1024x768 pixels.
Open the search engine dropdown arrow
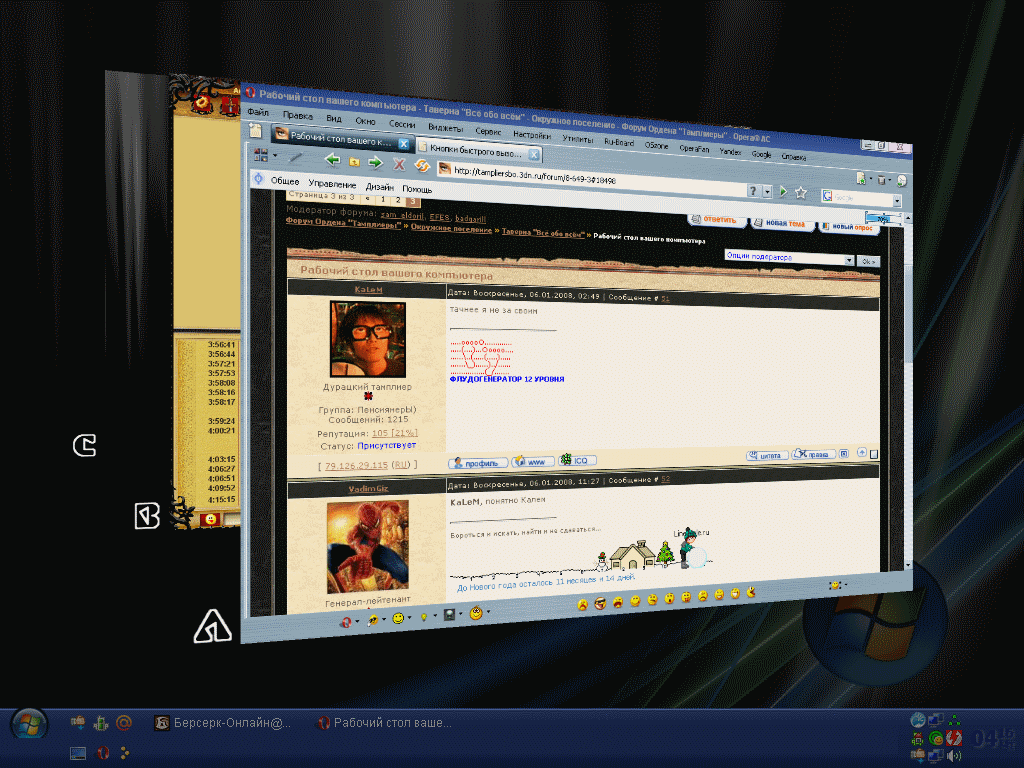coord(897,201)
